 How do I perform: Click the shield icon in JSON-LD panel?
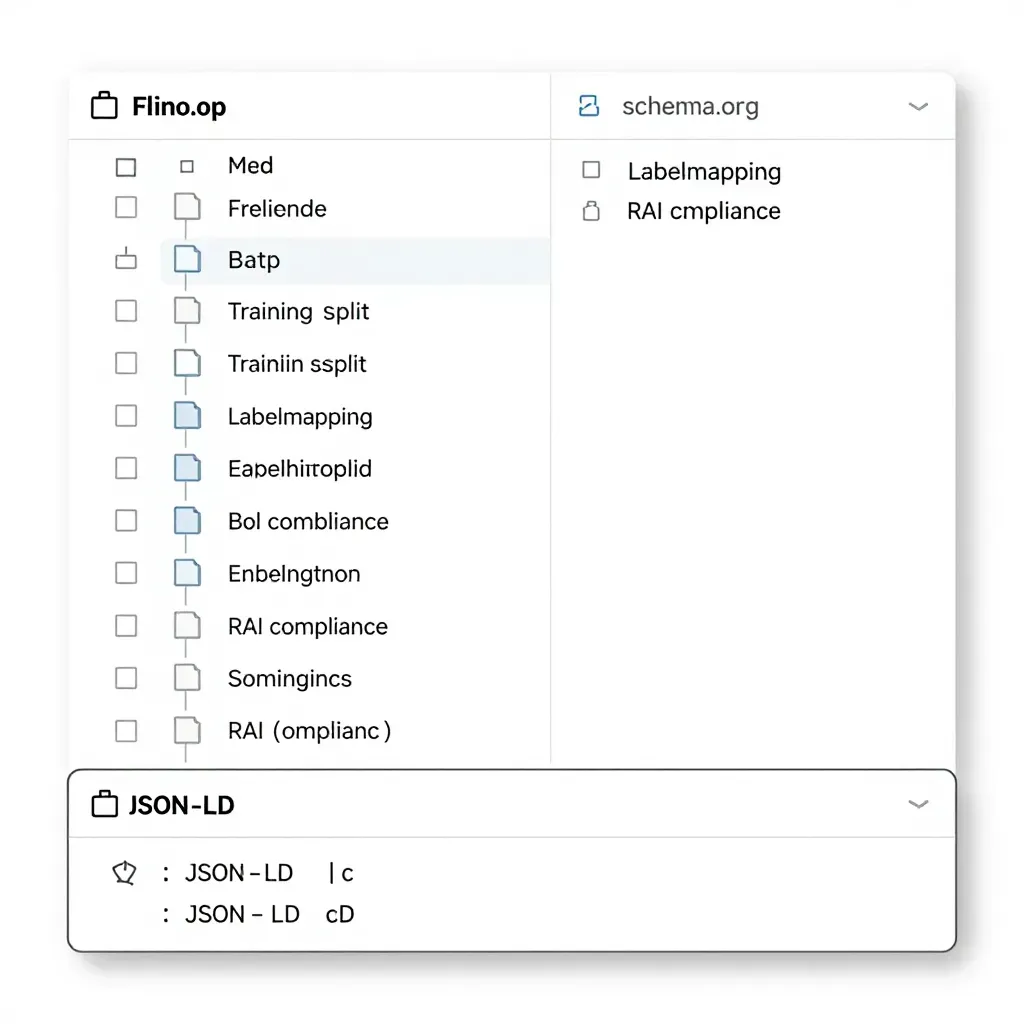coord(123,873)
